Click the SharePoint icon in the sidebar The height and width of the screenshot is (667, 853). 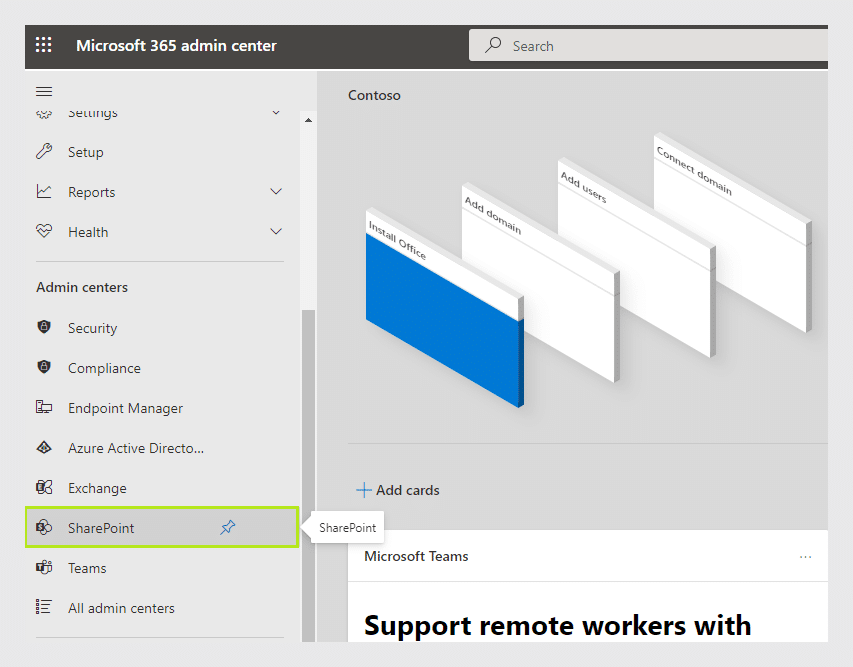[44, 527]
